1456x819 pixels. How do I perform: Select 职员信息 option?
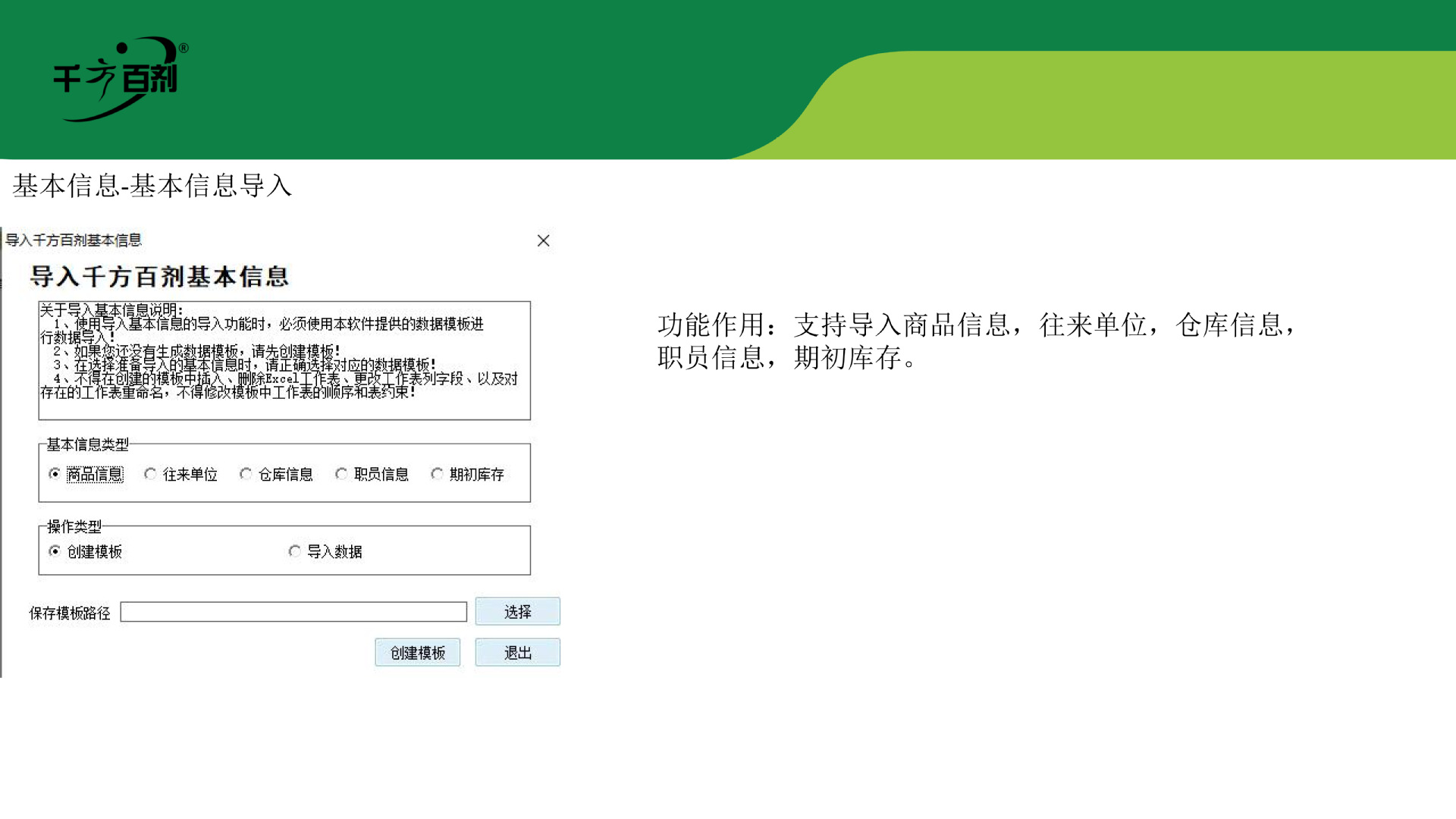(341, 473)
